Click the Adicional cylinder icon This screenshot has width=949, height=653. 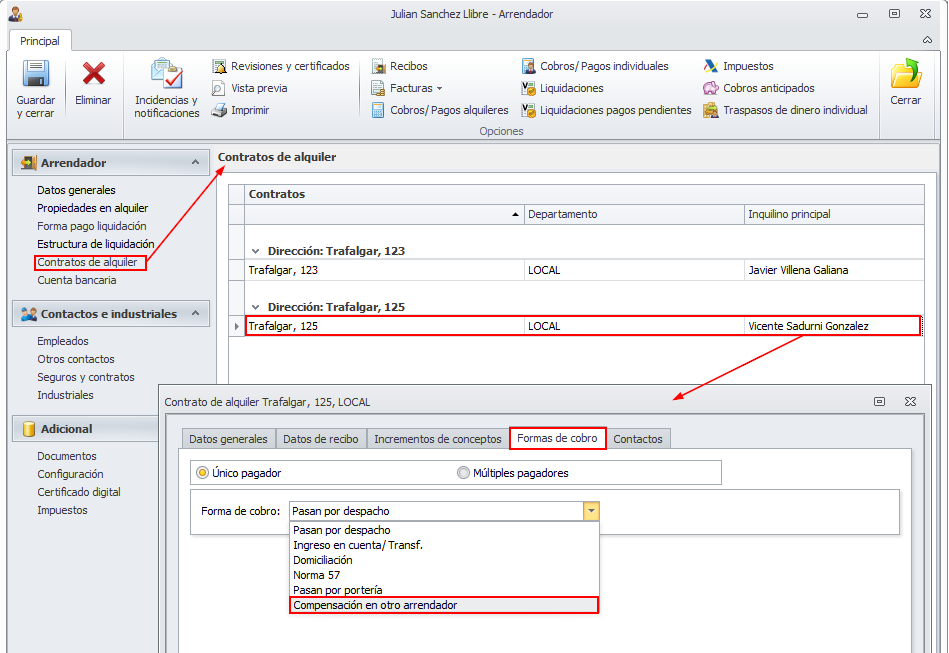pos(28,429)
